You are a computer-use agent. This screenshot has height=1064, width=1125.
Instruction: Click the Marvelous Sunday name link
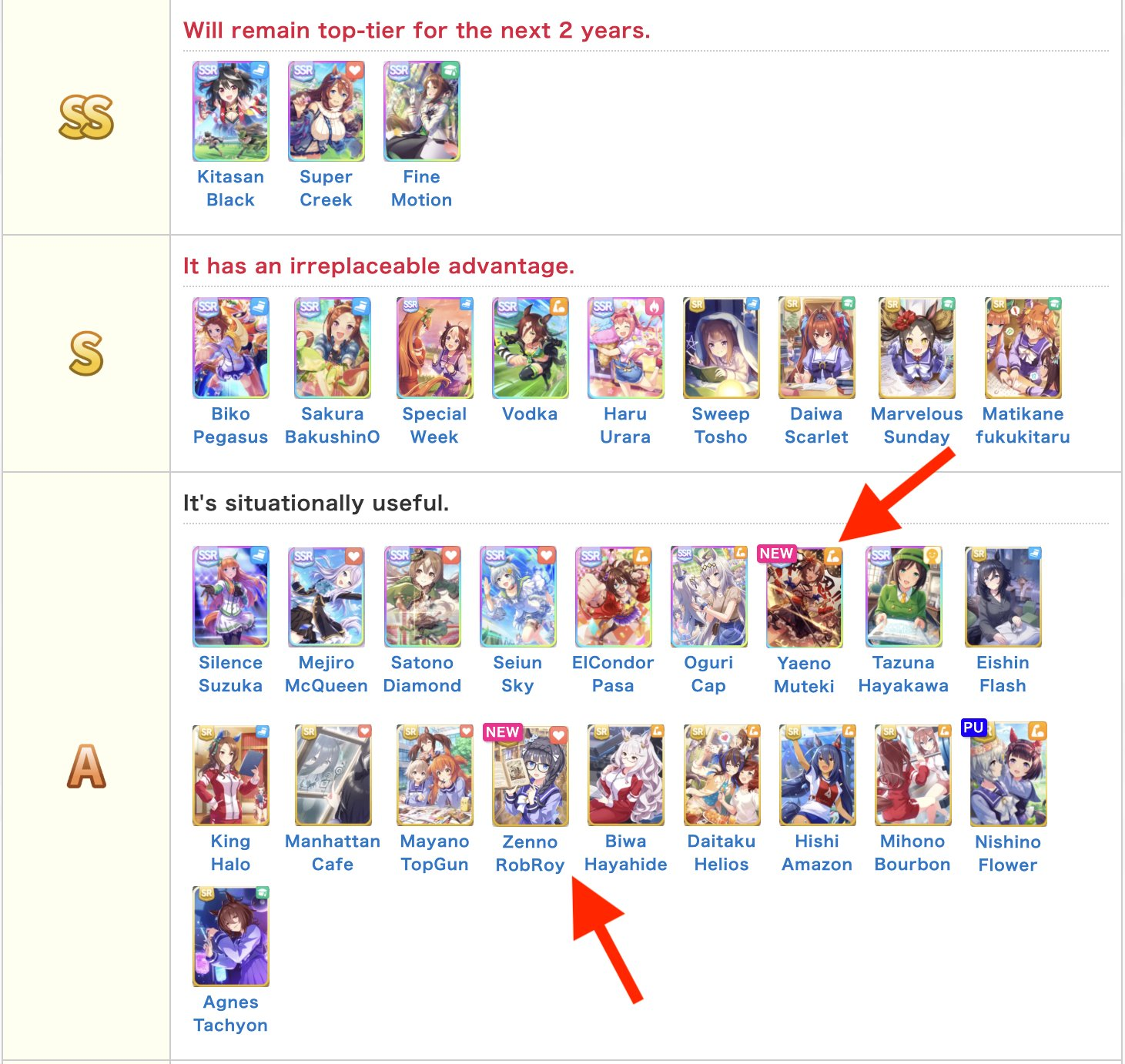[x=916, y=425]
